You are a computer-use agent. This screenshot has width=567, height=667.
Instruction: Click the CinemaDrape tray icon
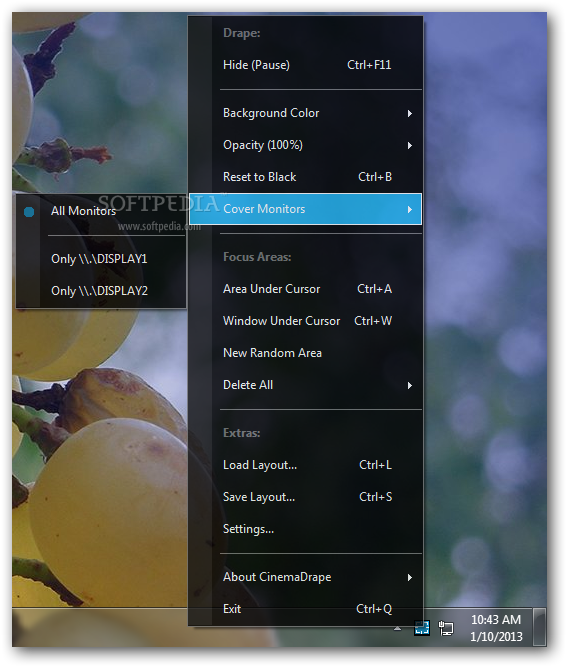pos(422,628)
